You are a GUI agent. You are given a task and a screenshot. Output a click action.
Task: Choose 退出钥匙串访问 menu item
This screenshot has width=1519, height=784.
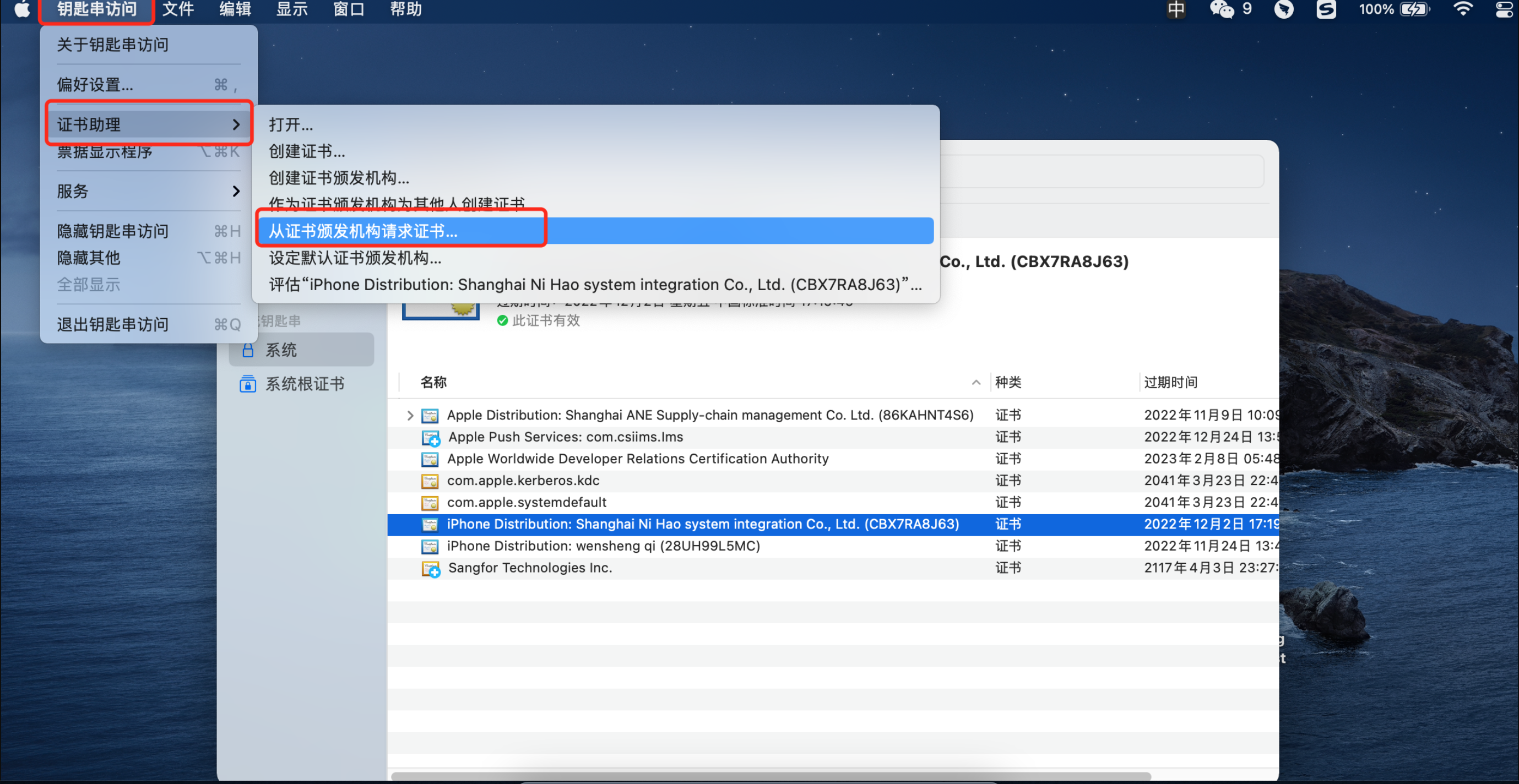[112, 324]
